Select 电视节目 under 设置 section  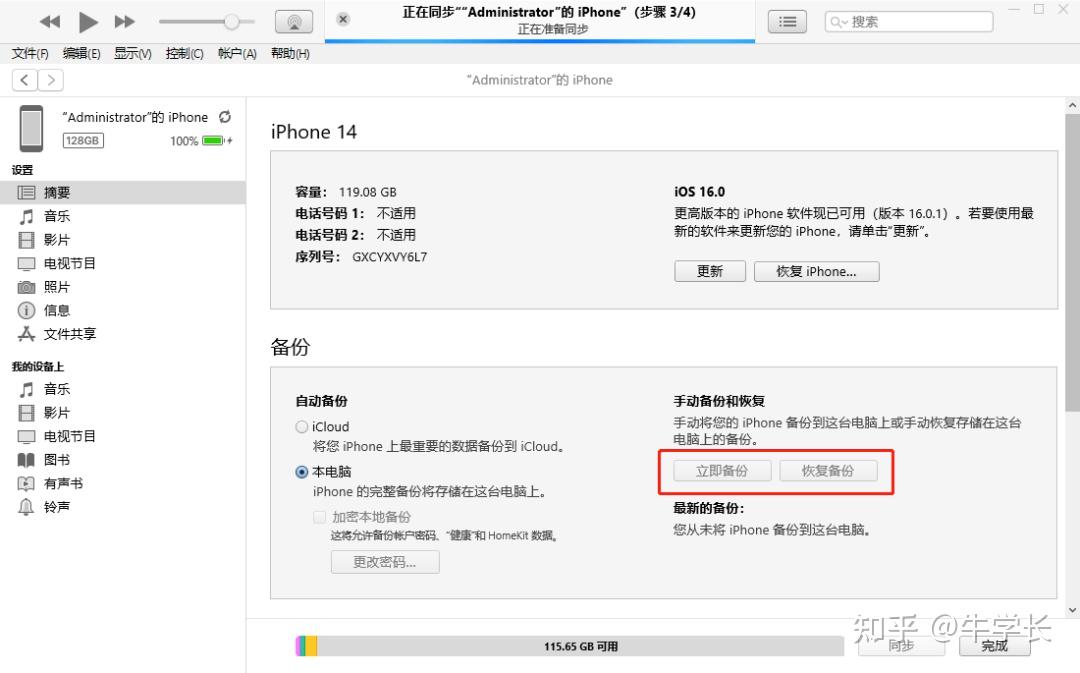point(123,263)
